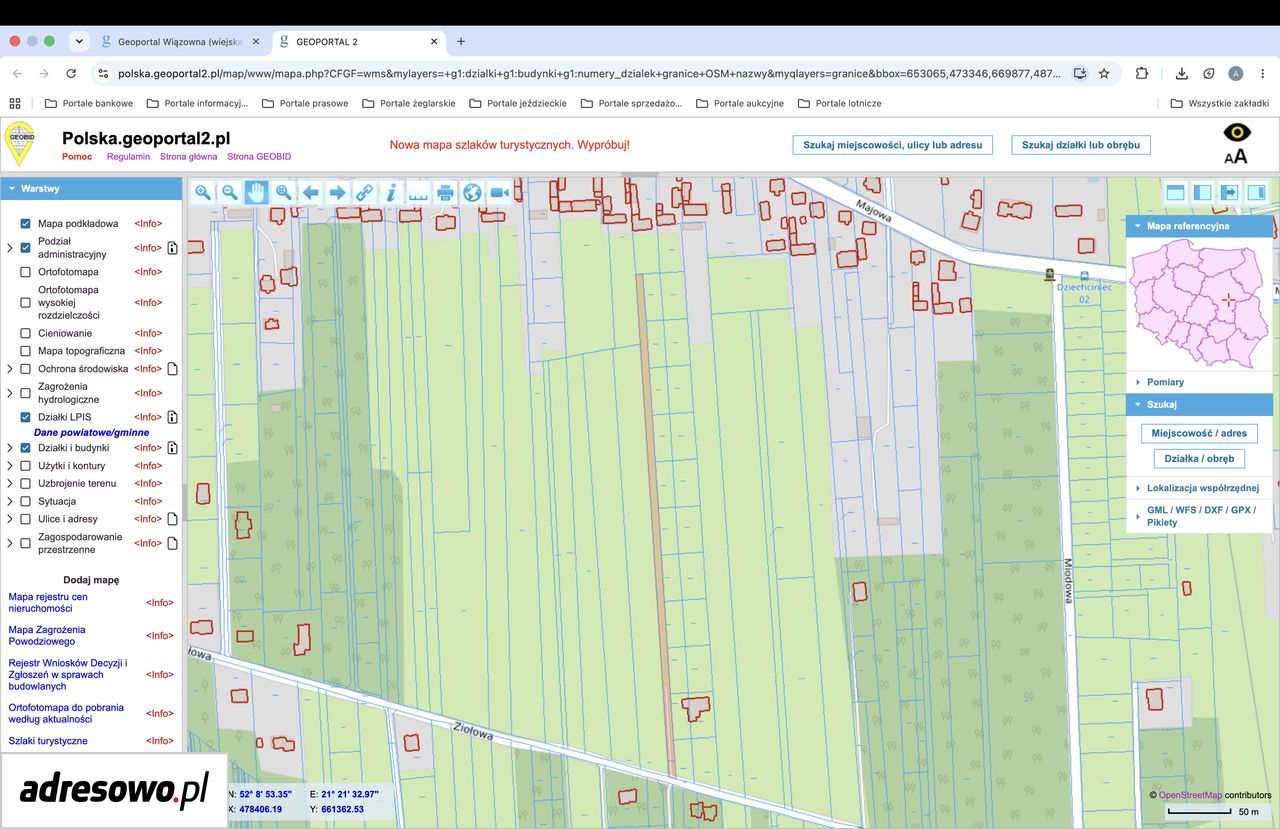Click Szukaj działki lub obrębu button
1280x829 pixels.
click(1081, 145)
